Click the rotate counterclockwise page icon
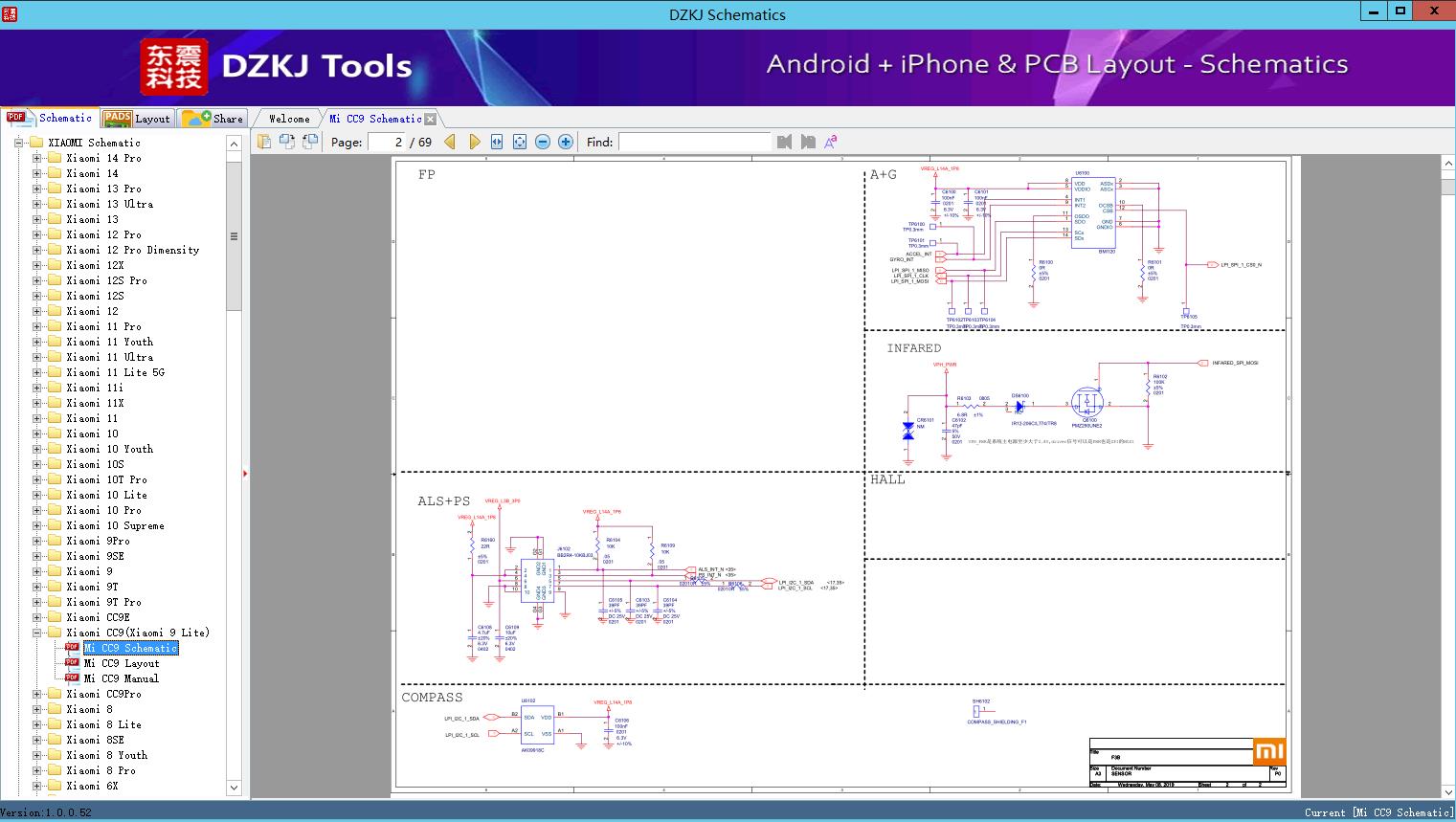1456x822 pixels. pyautogui.click(x=286, y=142)
